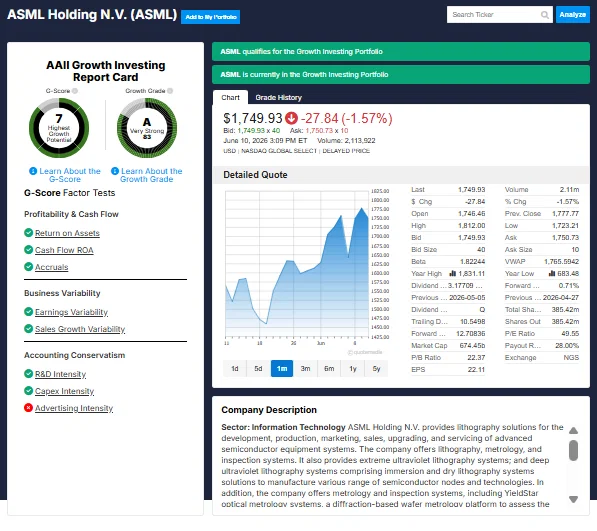597x531 pixels.
Task: Click the Year High bar chart icon
Action: [453, 273]
